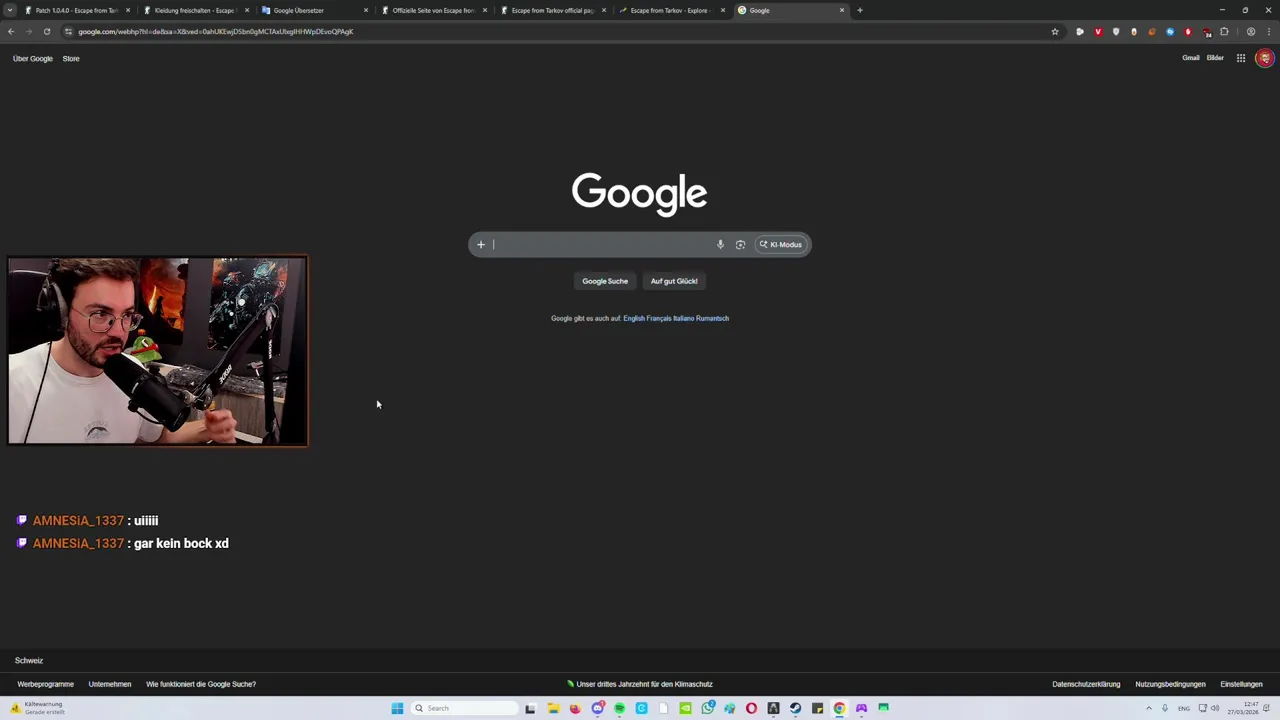Start voice search with the microphone icon
1280x720 pixels.
[720, 244]
